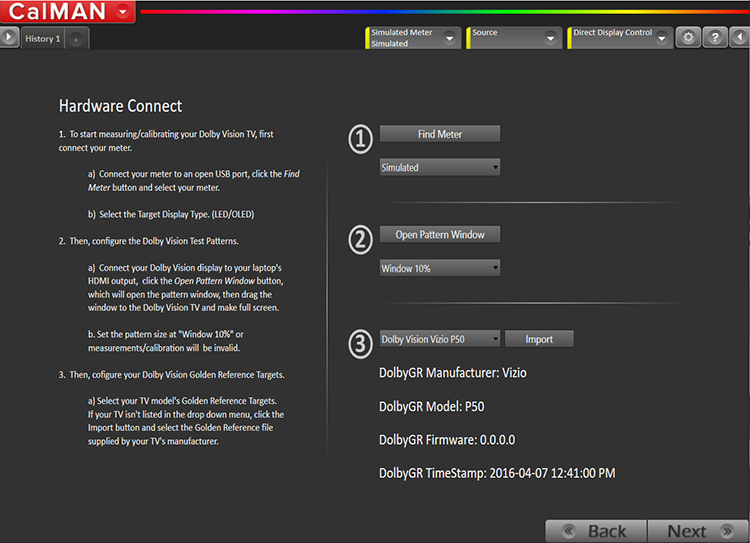The height and width of the screenshot is (543, 750).
Task: Expand the left panel arrow icon
Action: click(x=9, y=37)
